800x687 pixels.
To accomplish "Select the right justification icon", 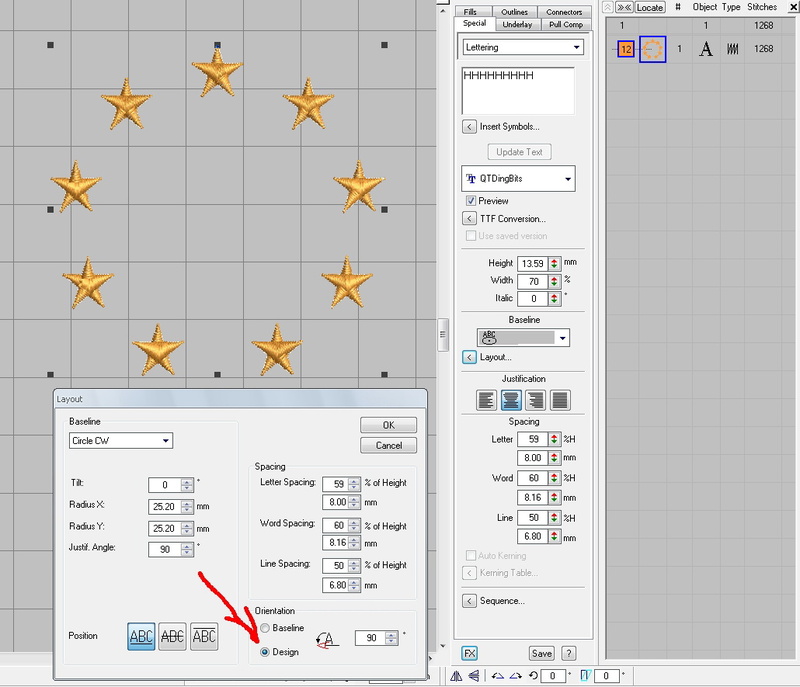I will coord(536,399).
